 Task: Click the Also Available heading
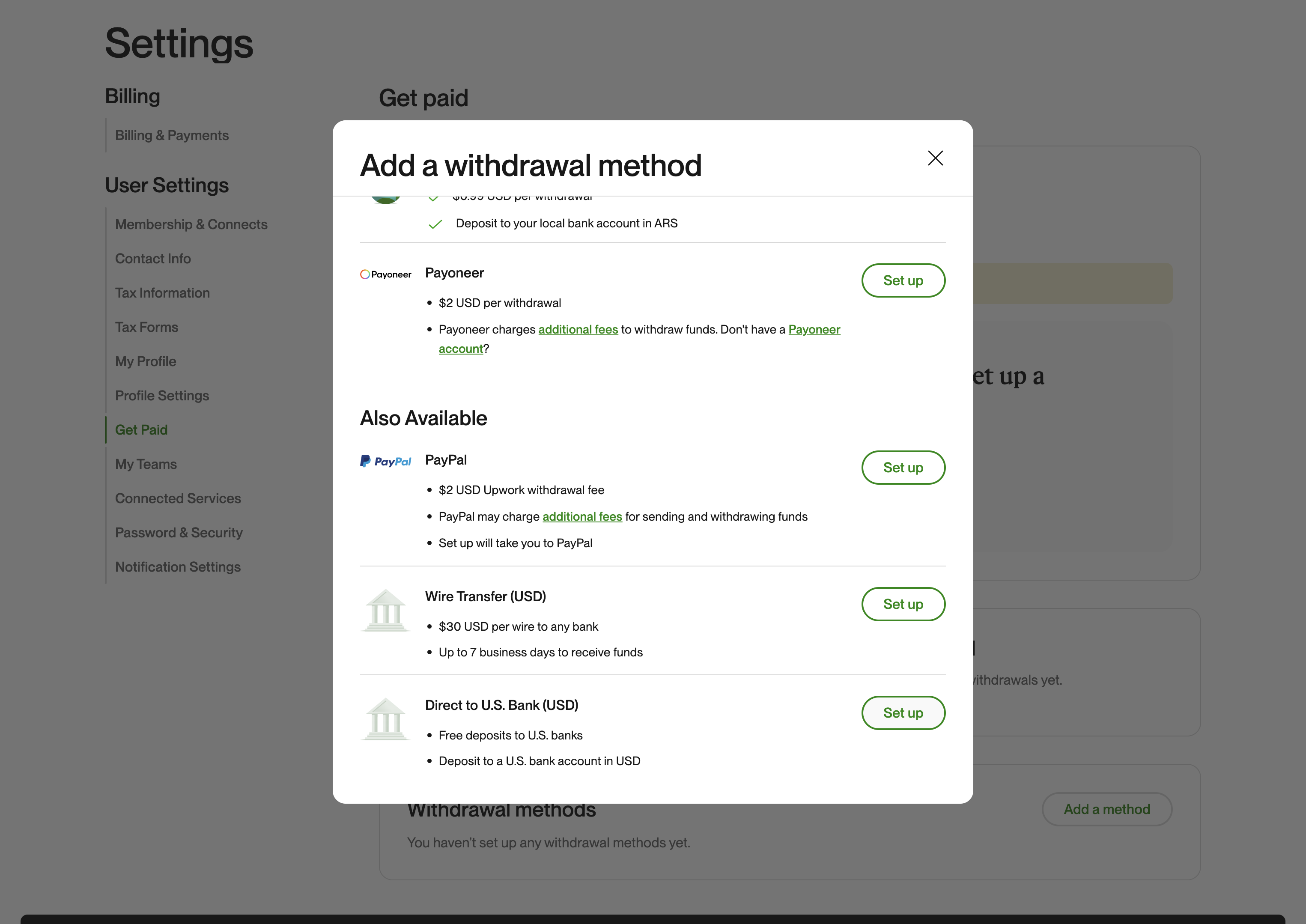[423, 418]
